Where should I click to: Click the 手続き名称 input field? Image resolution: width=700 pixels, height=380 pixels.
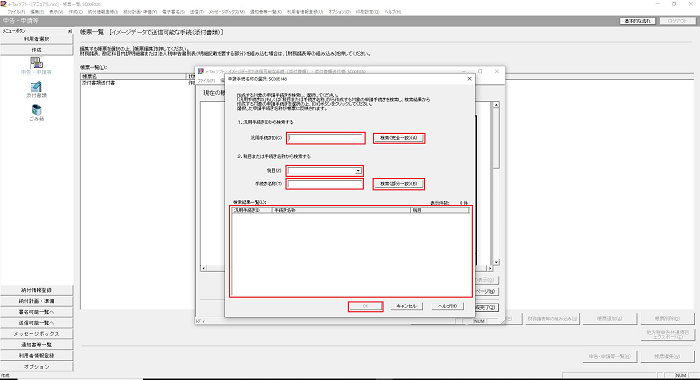click(x=325, y=184)
